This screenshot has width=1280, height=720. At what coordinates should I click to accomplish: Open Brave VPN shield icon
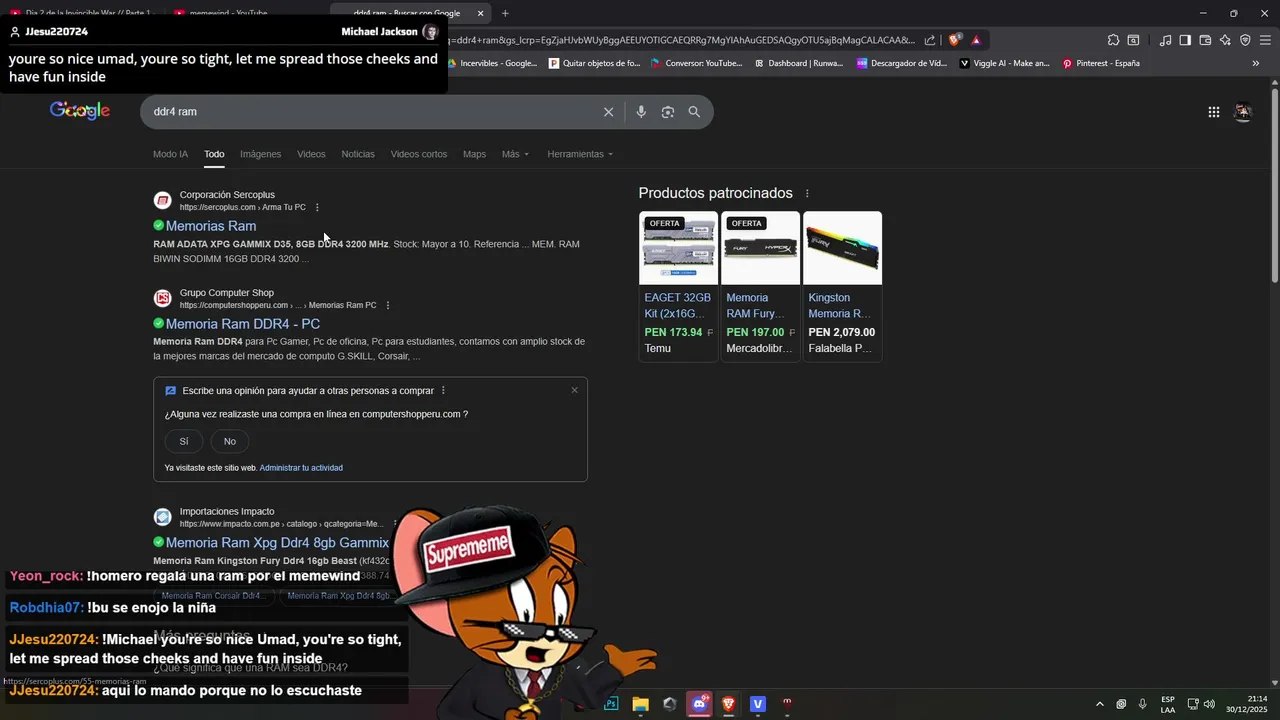tap(1245, 40)
